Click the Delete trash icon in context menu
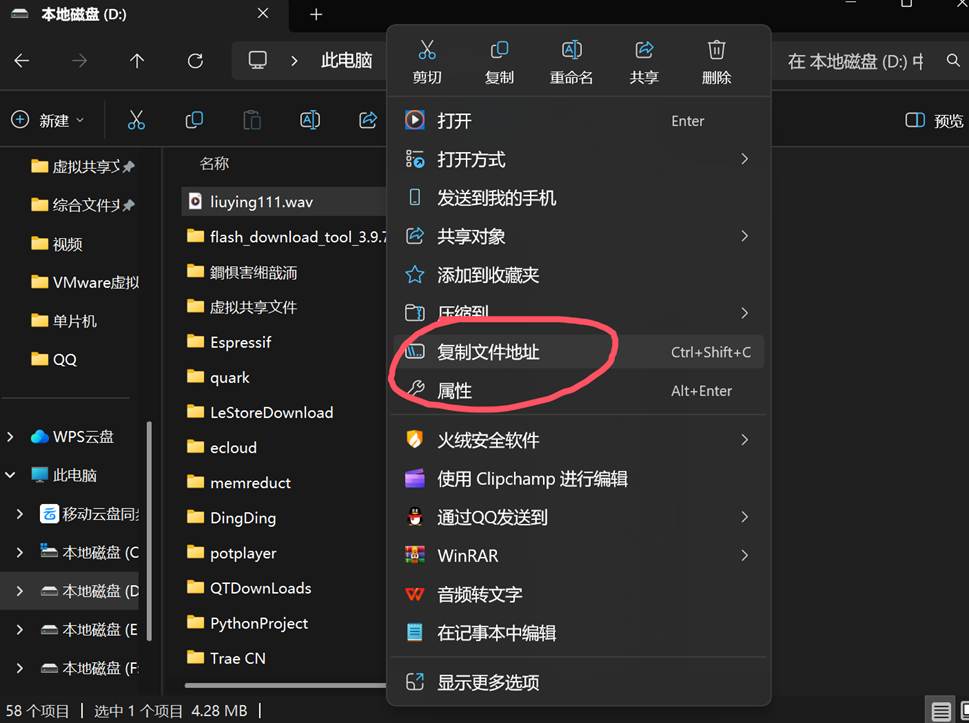Screen dimensions: 969x723 [x=716, y=61]
